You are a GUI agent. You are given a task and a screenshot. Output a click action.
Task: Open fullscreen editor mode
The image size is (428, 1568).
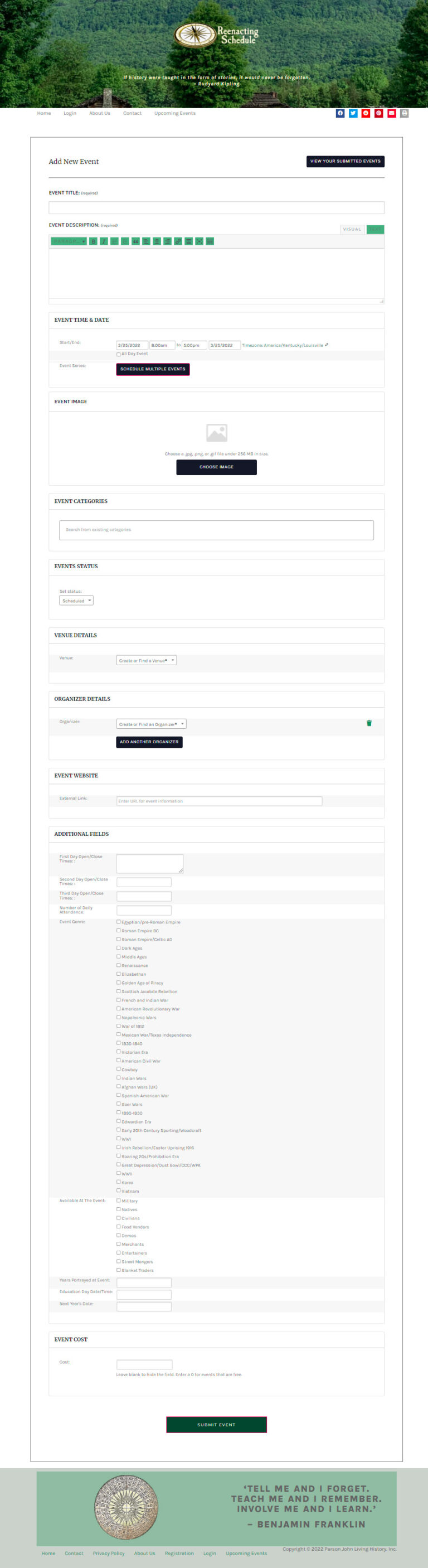[x=199, y=241]
